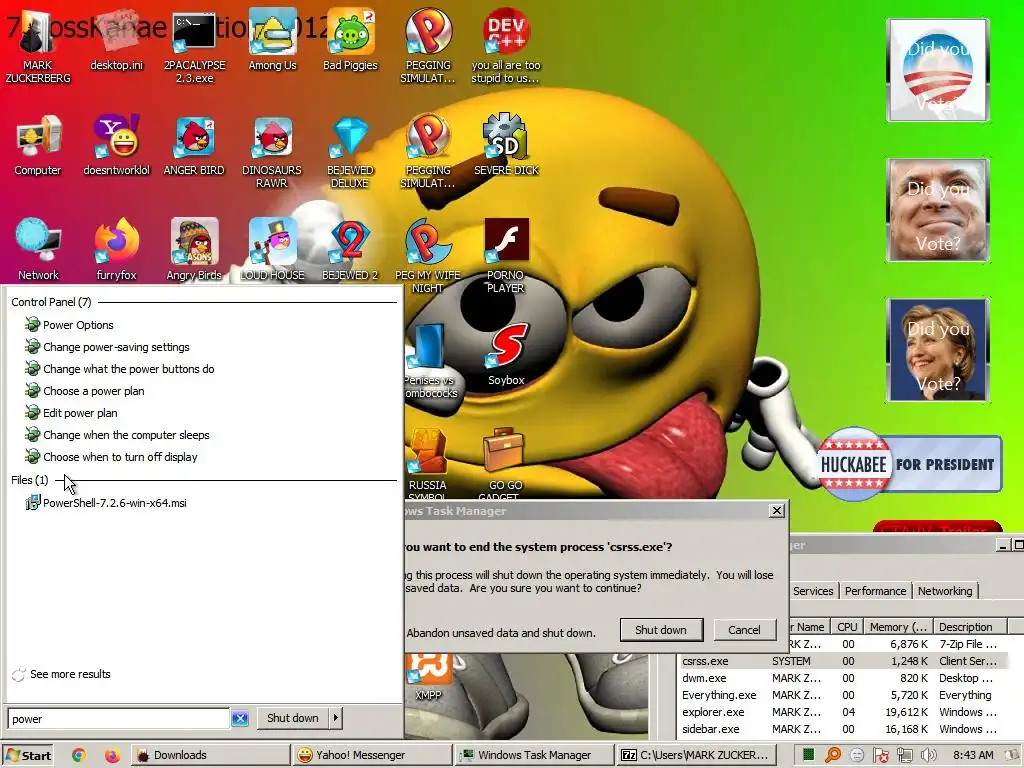
Task: Open Power Options search result
Action: (78, 325)
